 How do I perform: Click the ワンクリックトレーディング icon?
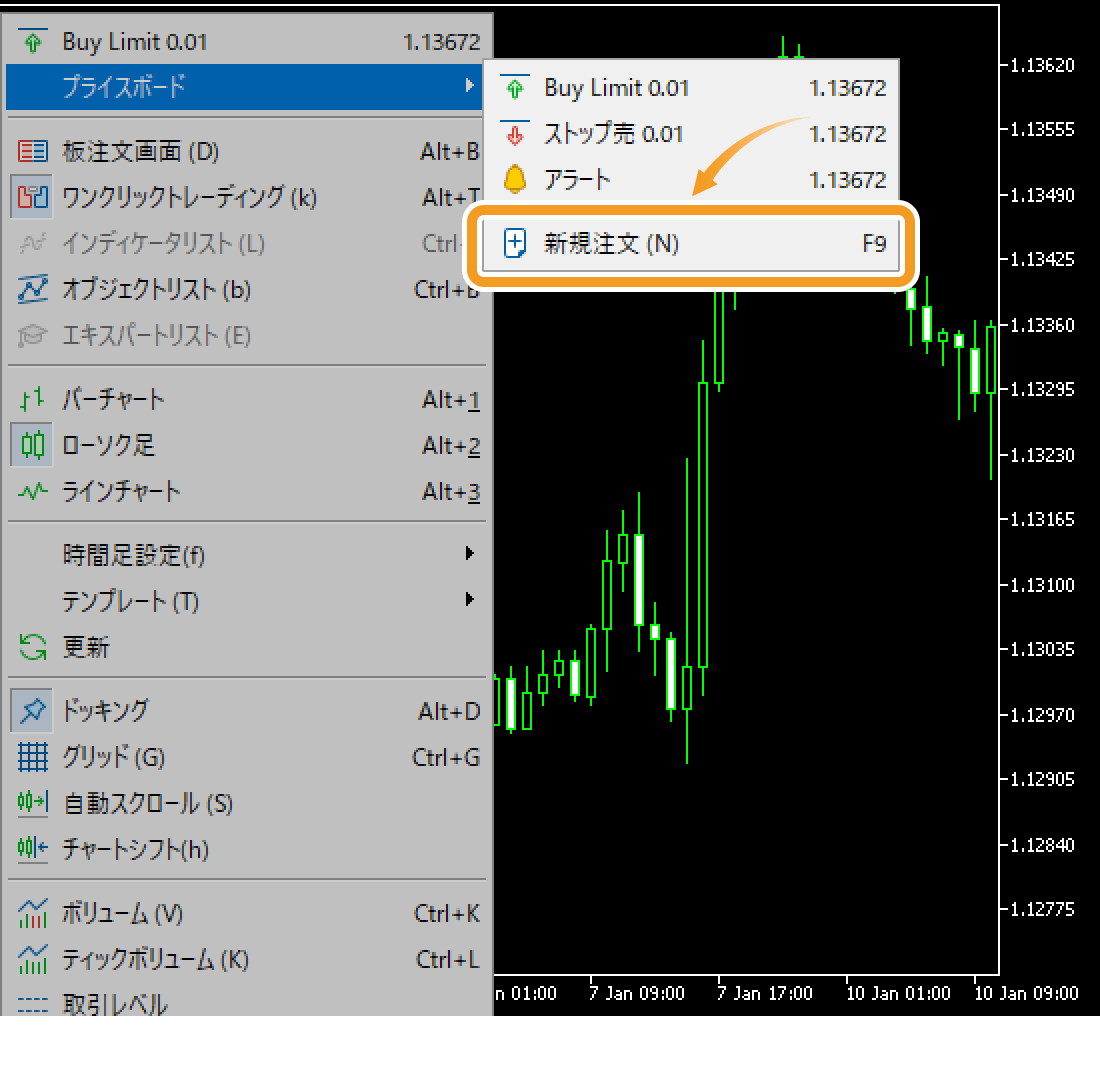(x=32, y=197)
